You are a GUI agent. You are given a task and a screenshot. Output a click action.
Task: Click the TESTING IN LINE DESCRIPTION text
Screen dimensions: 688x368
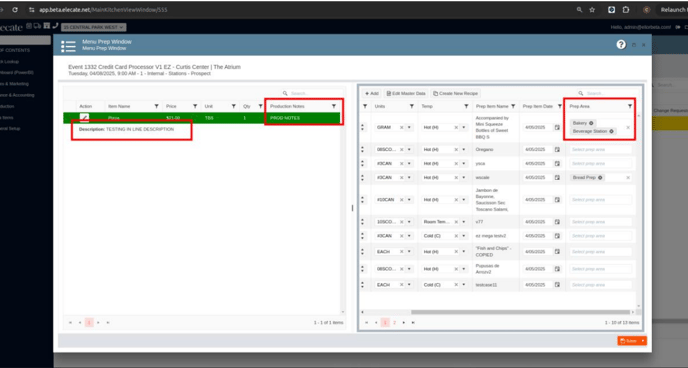(140, 129)
